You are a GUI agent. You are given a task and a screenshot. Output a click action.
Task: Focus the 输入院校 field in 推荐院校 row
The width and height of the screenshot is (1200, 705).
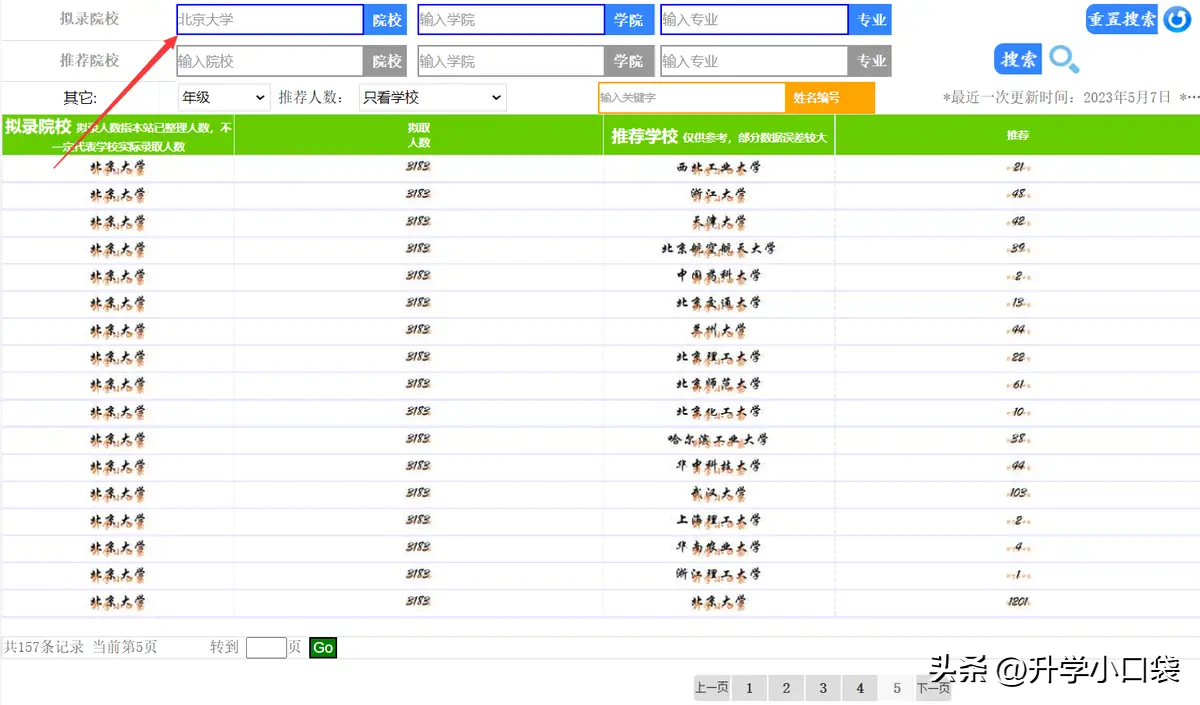(270, 61)
